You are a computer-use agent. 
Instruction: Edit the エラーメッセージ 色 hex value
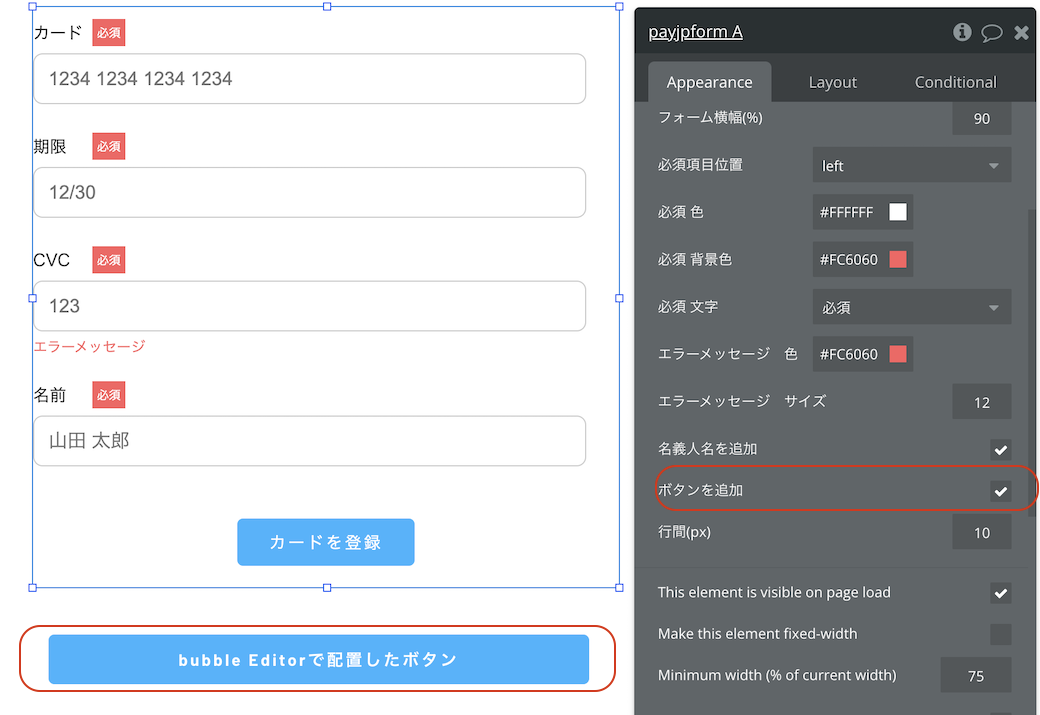(x=848, y=354)
